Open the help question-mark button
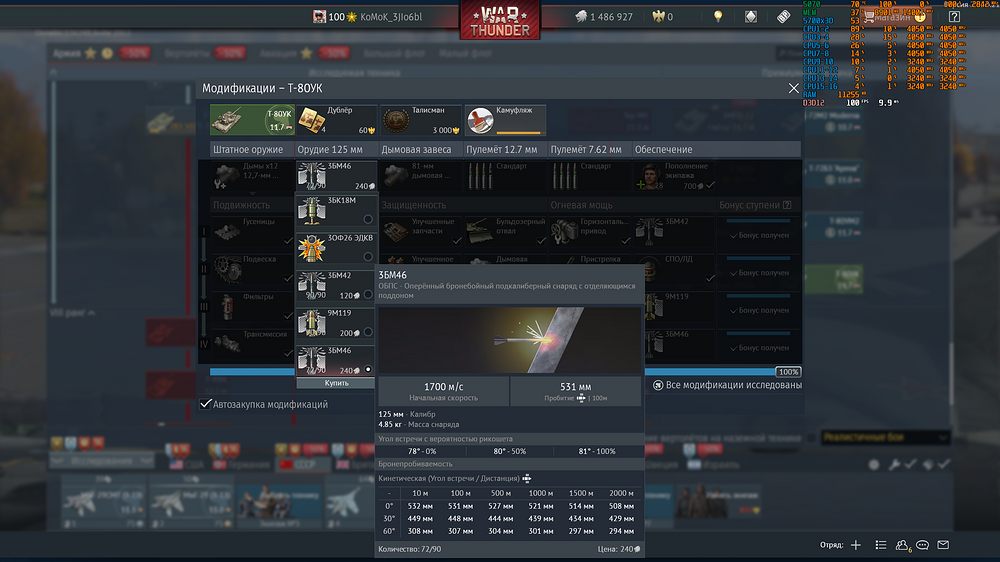Screen dimensions: 1000x562 tap(954, 17)
